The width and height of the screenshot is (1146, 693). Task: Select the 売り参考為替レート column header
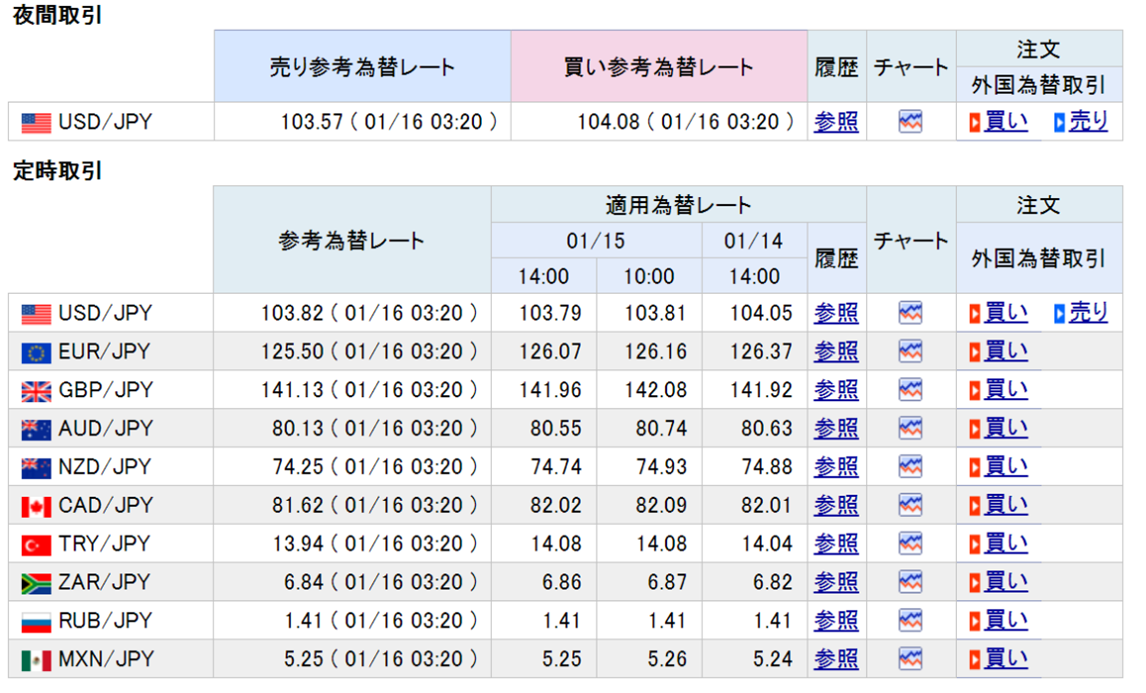click(x=363, y=67)
